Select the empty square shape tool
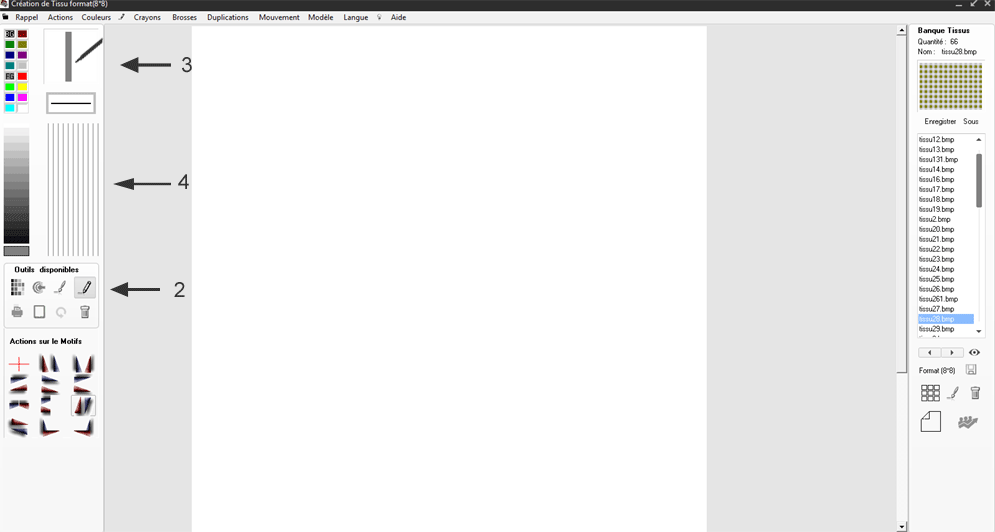 pyautogui.click(x=39, y=312)
